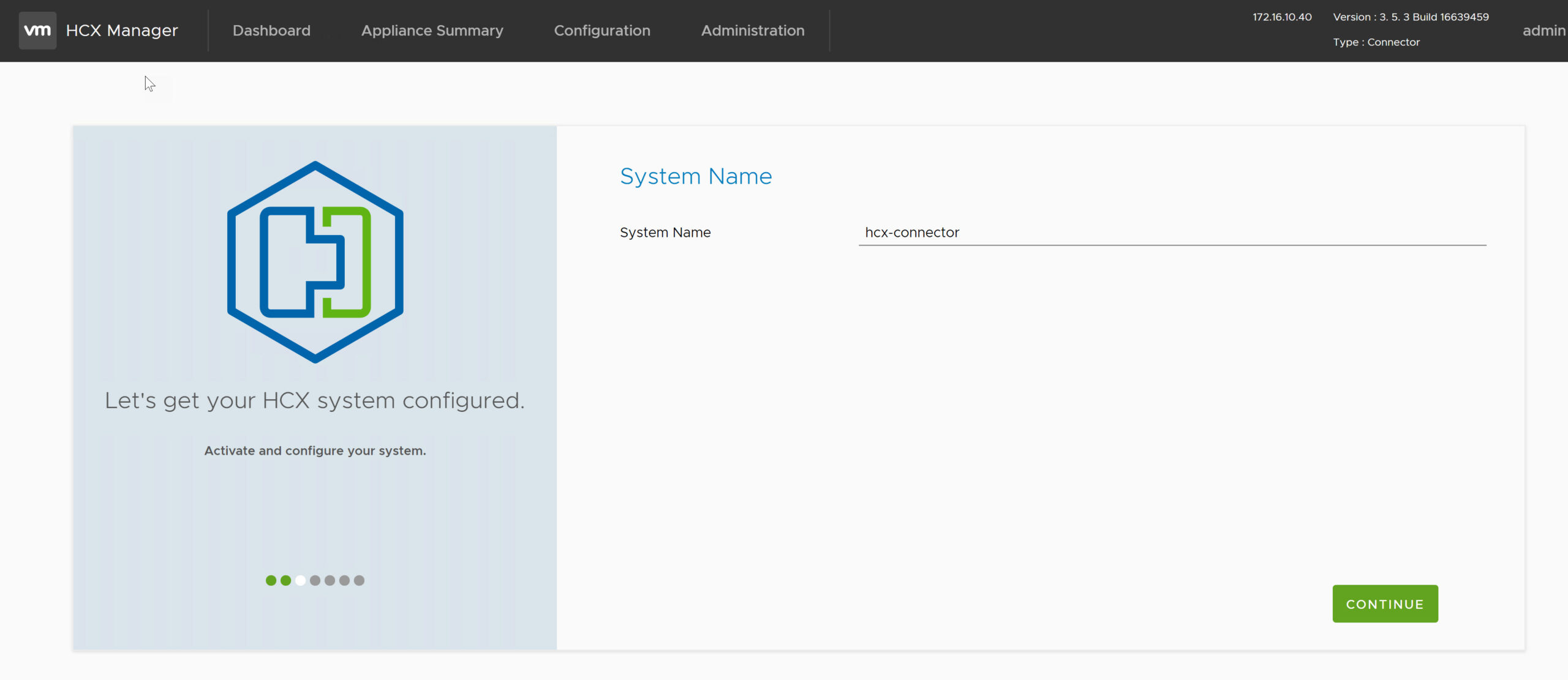
Task: Click the vm logo icon
Action: click(37, 30)
